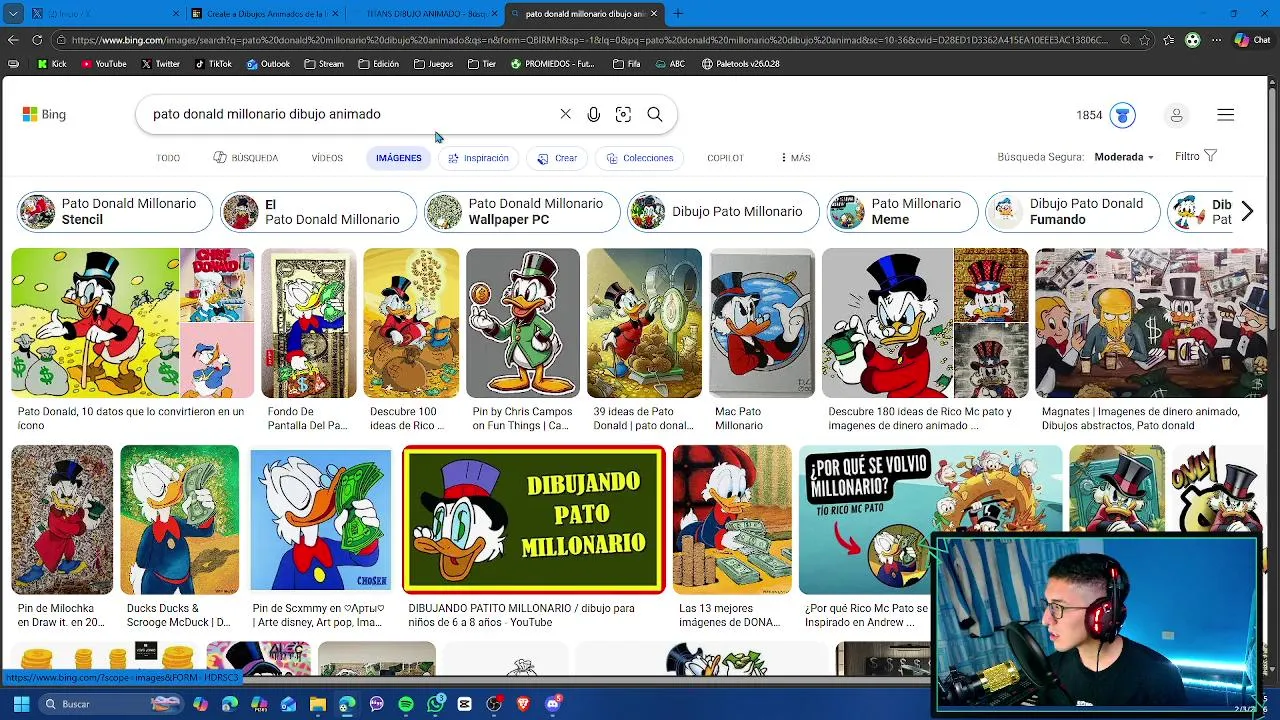The image size is (1280, 720).
Task: Open CapCut from the taskbar
Action: pyautogui.click(x=464, y=704)
